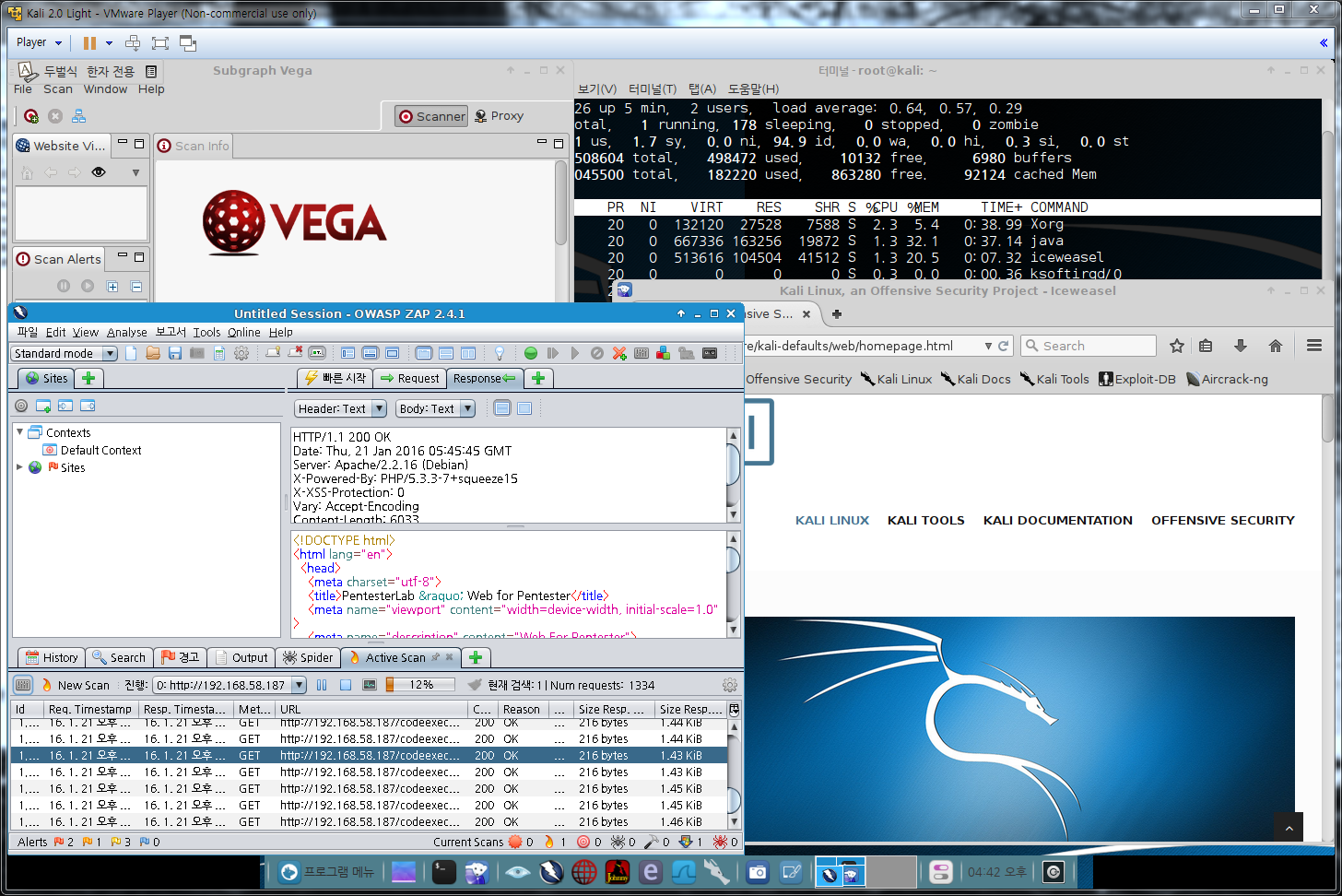1342x896 pixels.
Task: Expand the Sites tab layout icon
Action: tap(347, 353)
